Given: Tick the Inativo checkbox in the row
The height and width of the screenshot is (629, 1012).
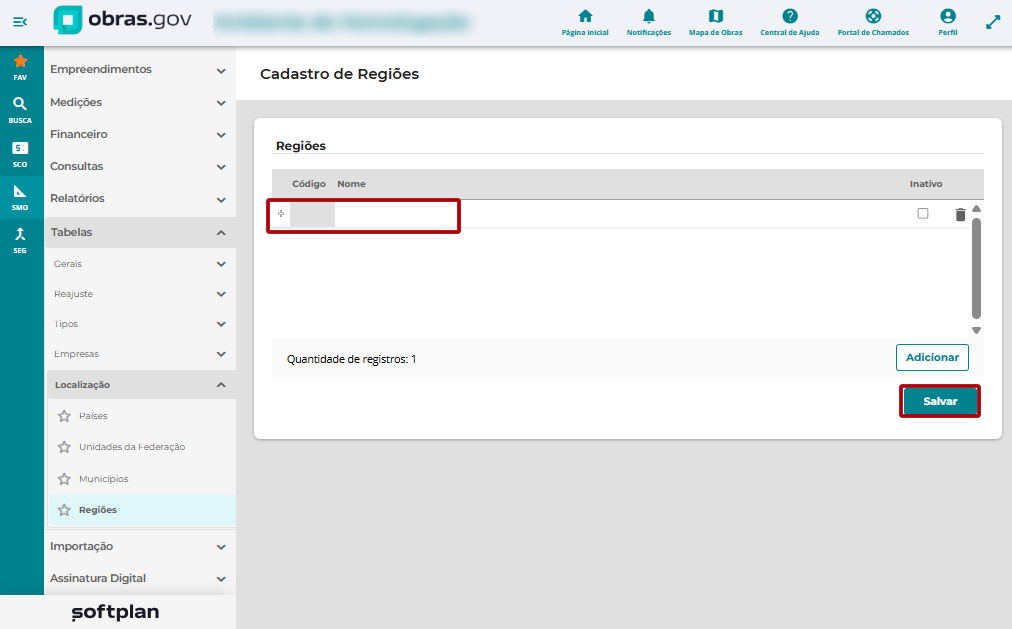Looking at the screenshot, I should (x=923, y=214).
